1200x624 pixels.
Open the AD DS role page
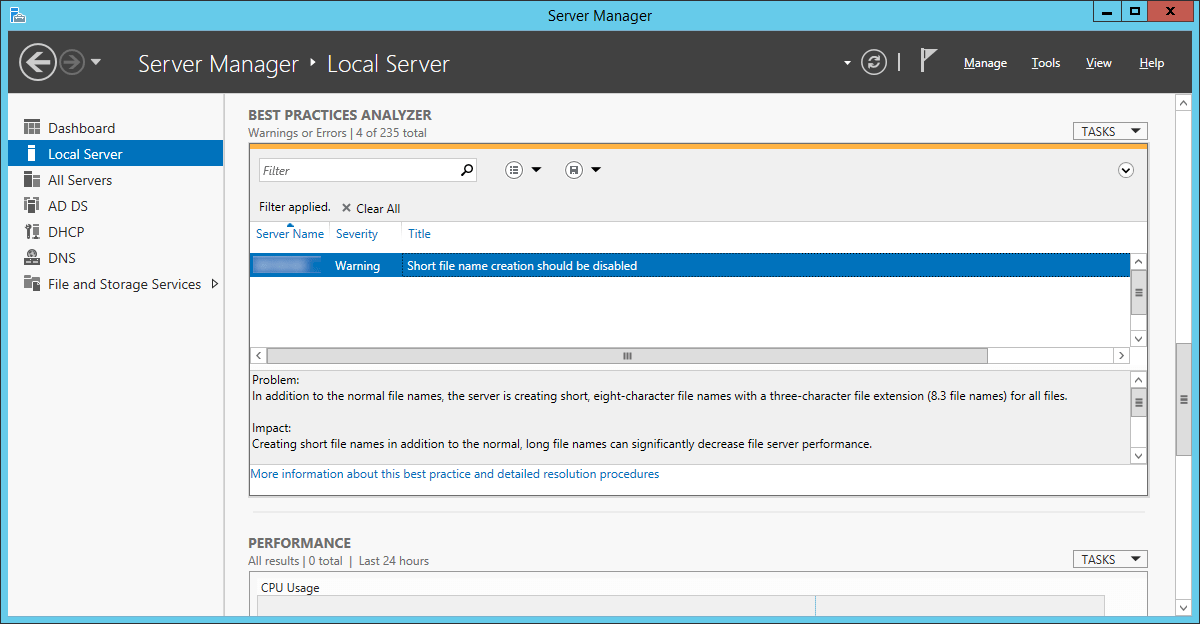[68, 206]
